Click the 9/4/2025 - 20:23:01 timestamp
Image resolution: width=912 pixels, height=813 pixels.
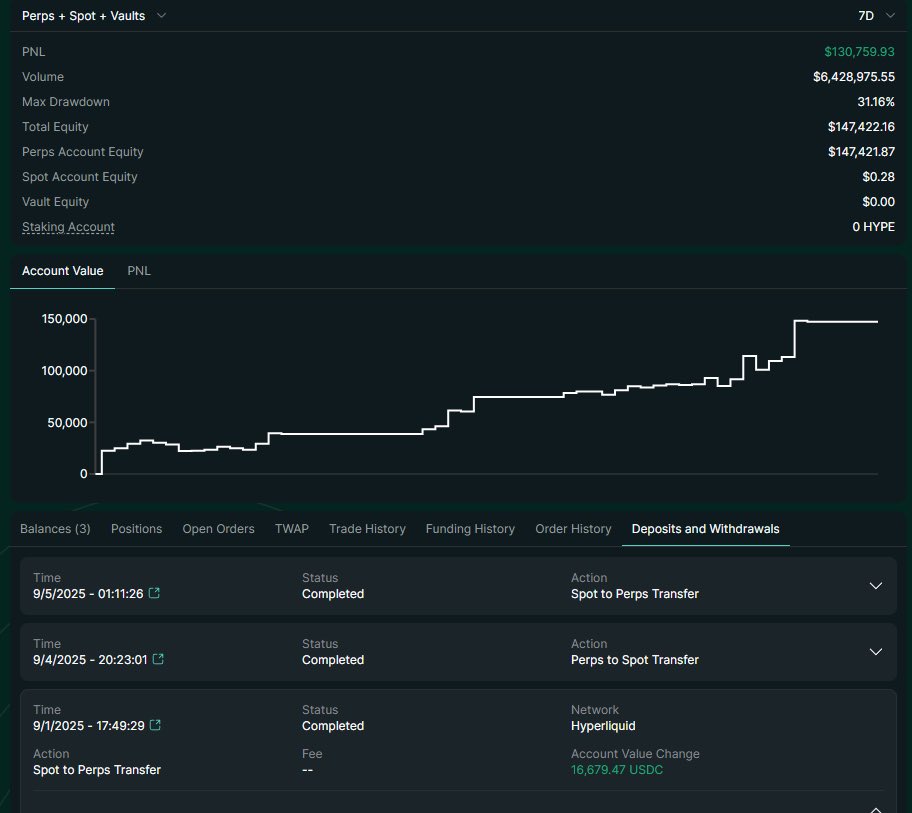(x=90, y=659)
